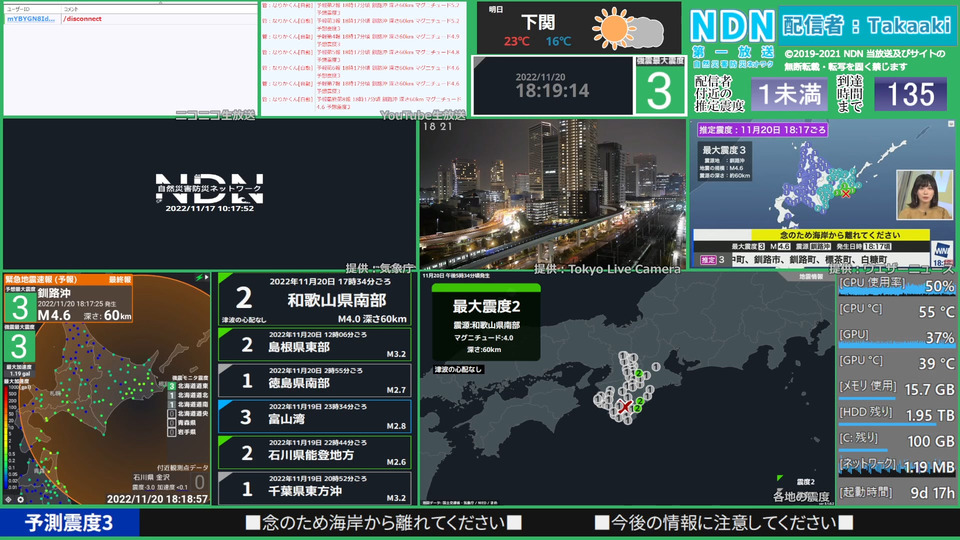Click the 岩手県 region intensity row
Screen dimensions: 960x540
[x=183, y=432]
